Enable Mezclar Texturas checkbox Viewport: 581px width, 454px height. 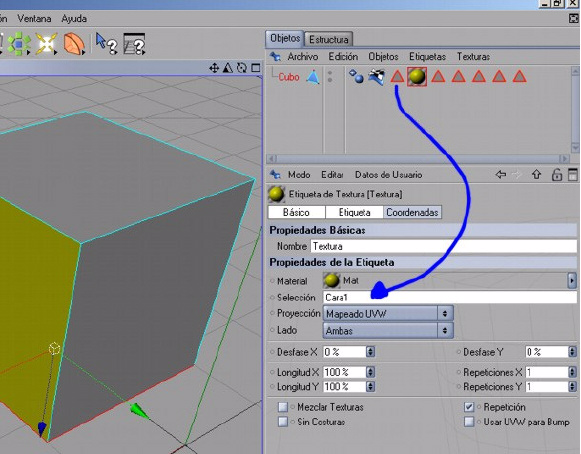click(x=283, y=407)
